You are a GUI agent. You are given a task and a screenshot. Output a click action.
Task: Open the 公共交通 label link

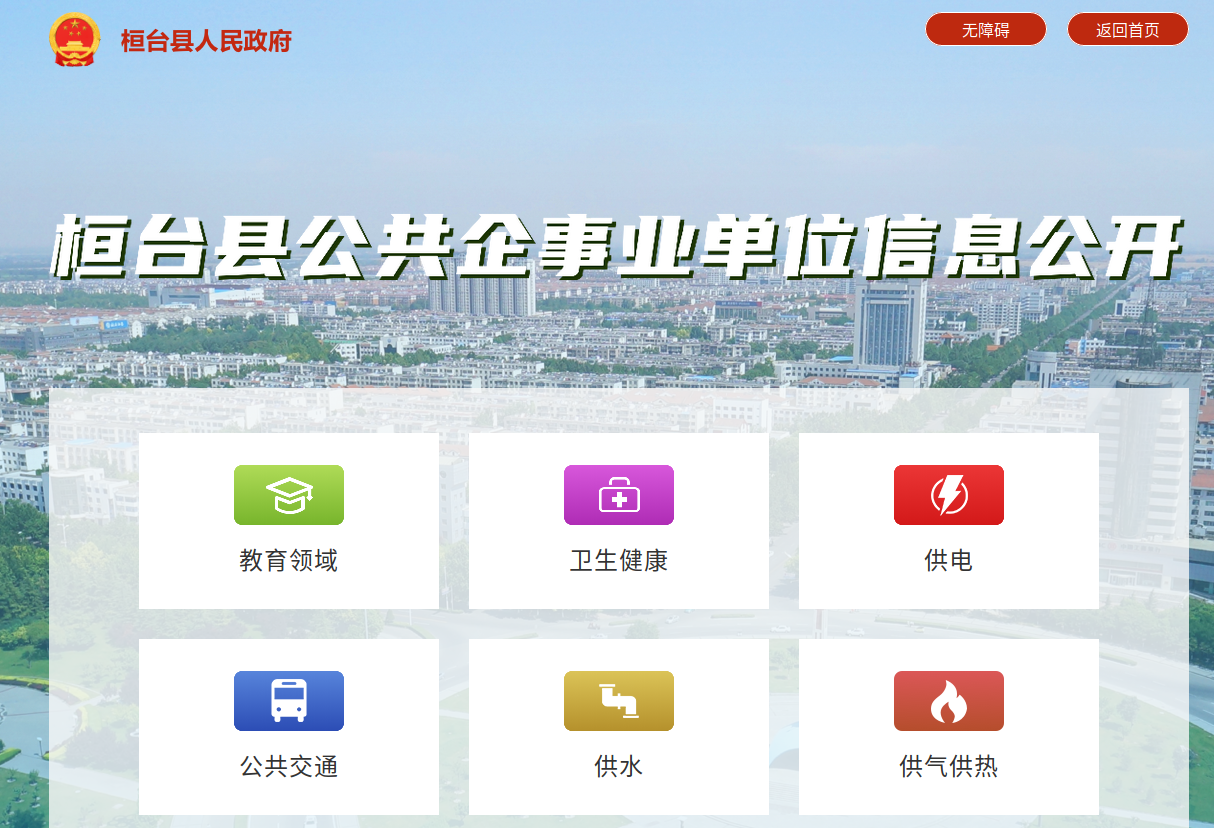(289, 767)
